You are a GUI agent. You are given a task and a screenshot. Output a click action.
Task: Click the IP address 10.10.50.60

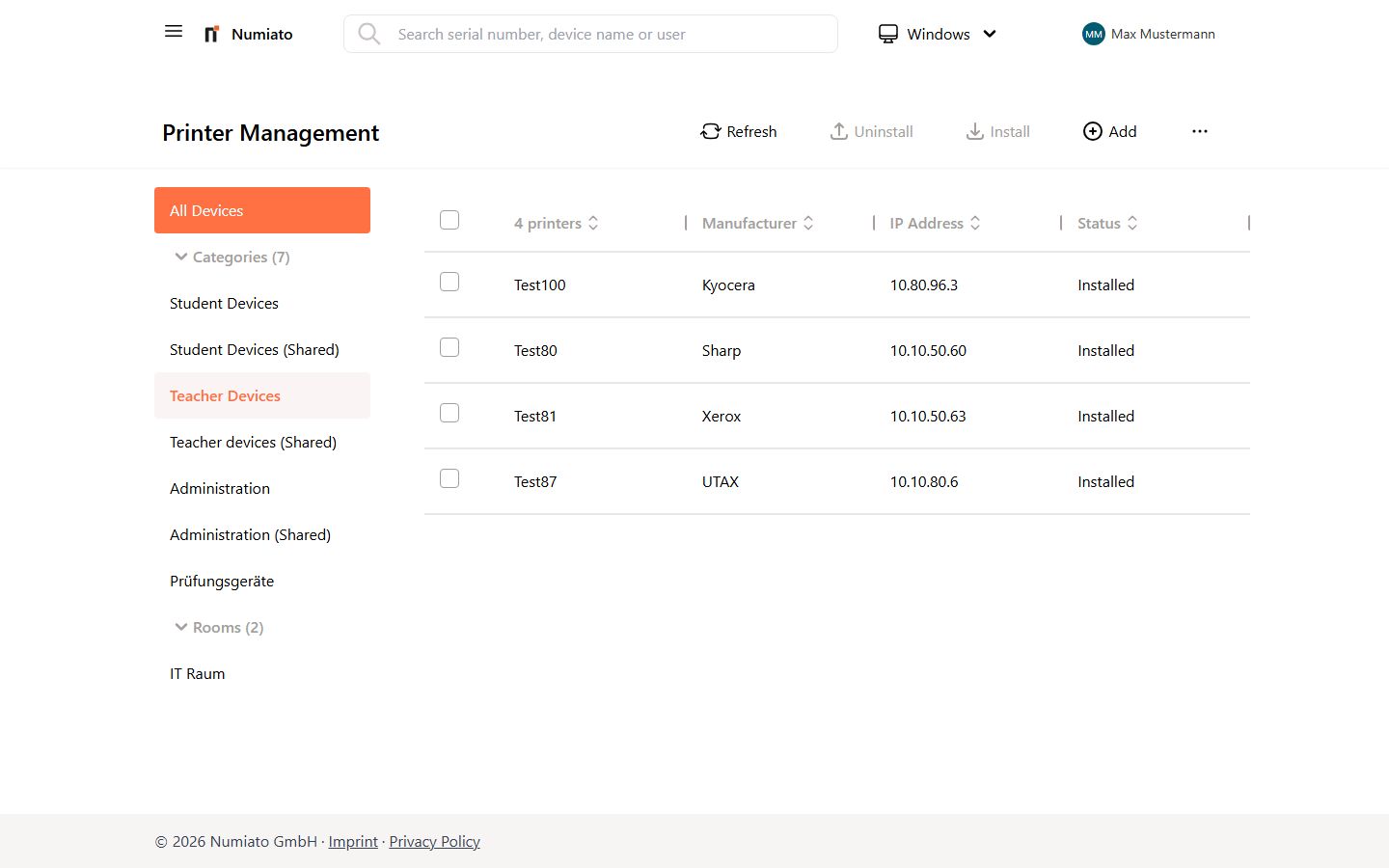pos(928,350)
